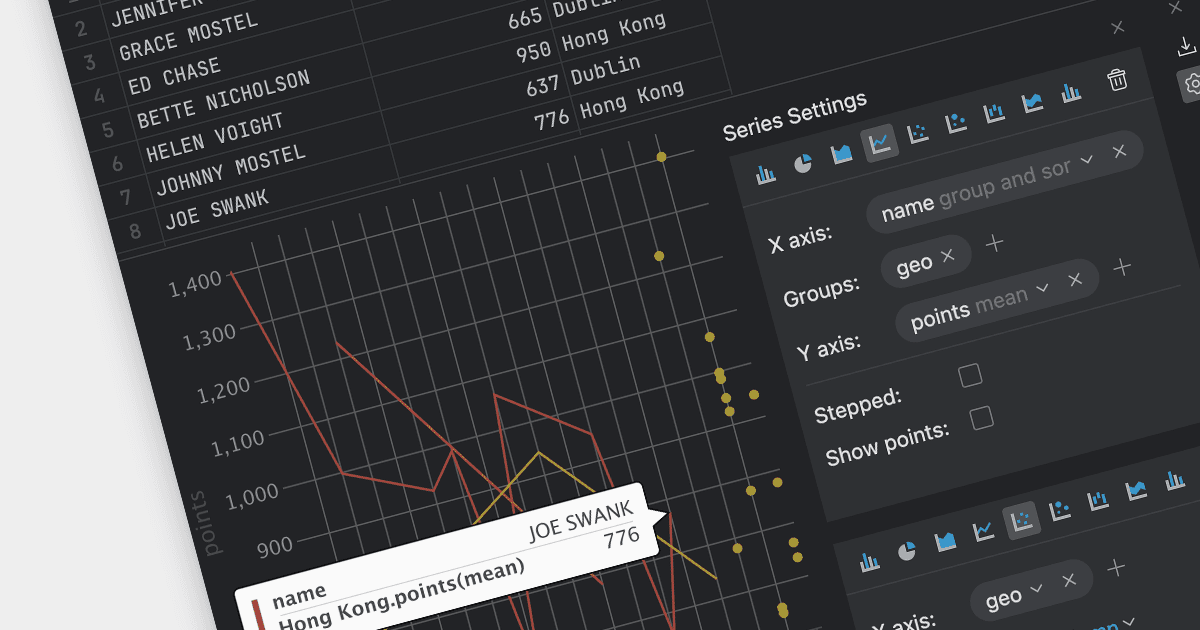
Task: Select stock chart type in second series
Action: point(1098,501)
